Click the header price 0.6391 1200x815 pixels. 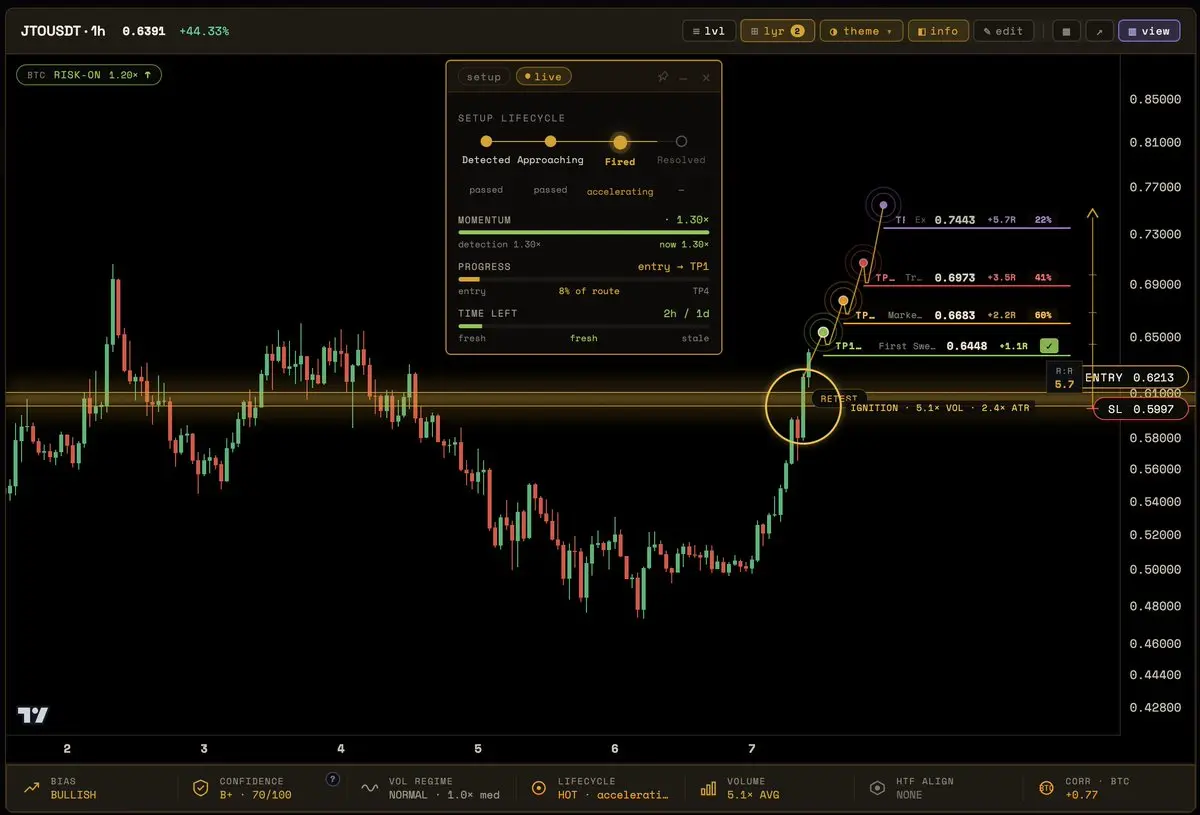point(143,31)
